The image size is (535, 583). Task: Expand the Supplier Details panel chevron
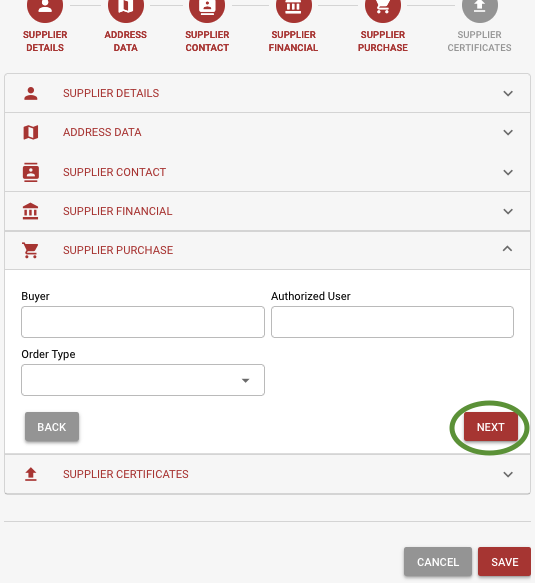(508, 93)
